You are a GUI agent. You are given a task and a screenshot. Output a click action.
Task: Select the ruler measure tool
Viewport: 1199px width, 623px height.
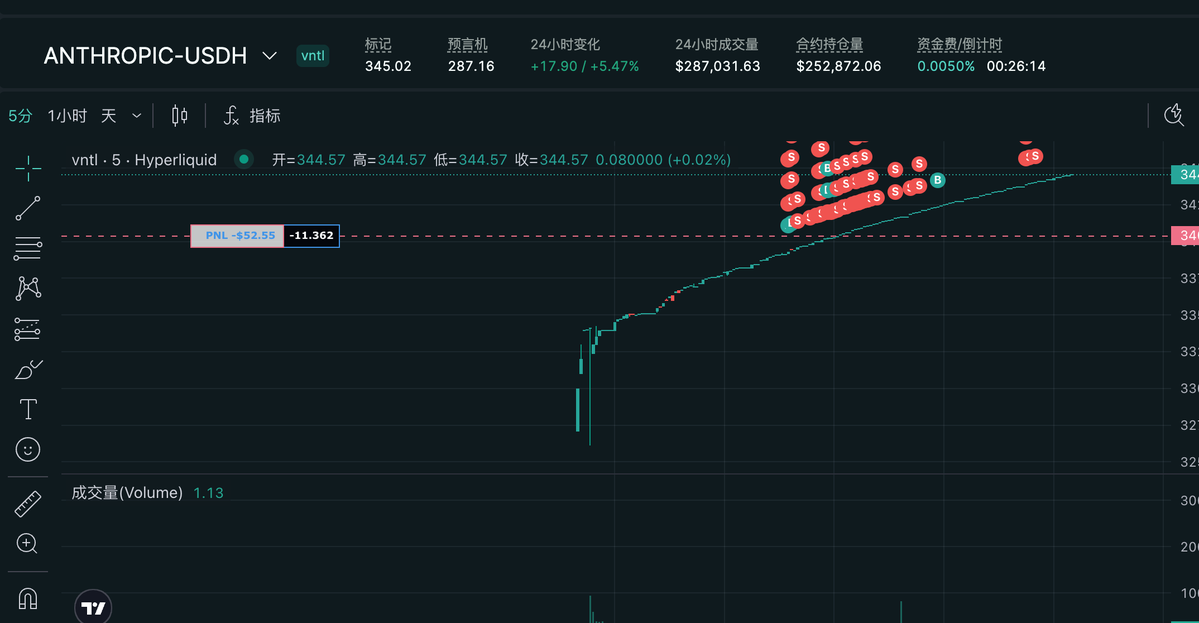(28, 505)
